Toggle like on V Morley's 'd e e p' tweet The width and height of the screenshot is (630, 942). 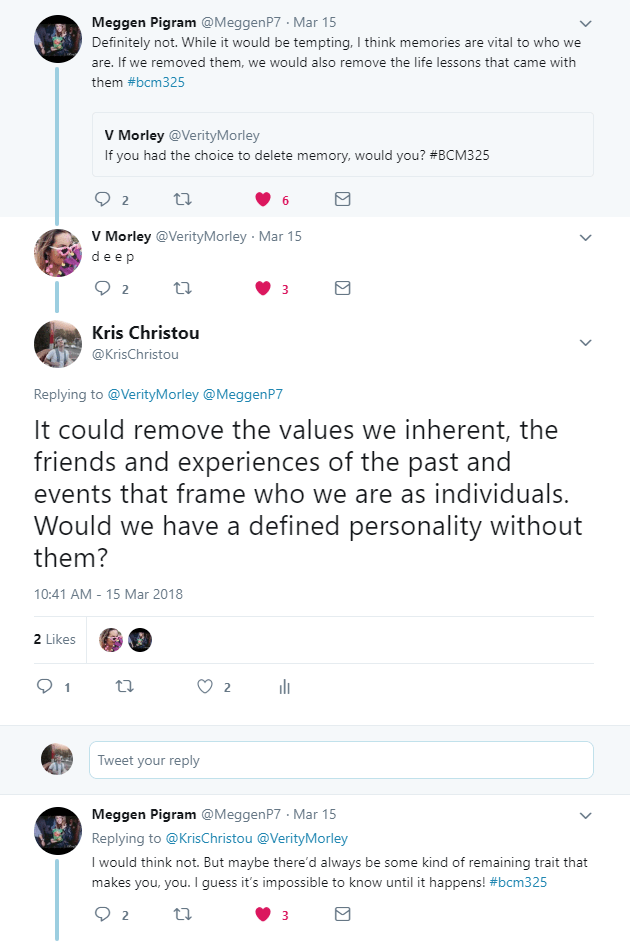point(263,288)
